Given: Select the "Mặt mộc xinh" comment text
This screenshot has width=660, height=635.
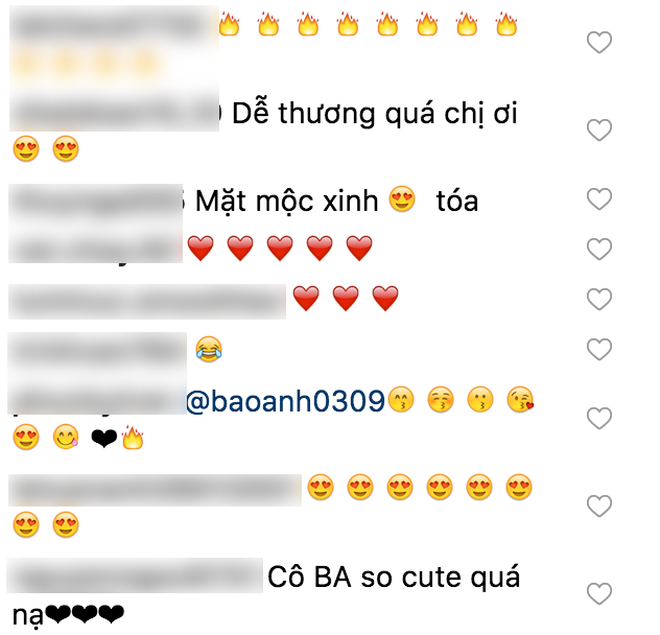Looking at the screenshot, I should (287, 202).
